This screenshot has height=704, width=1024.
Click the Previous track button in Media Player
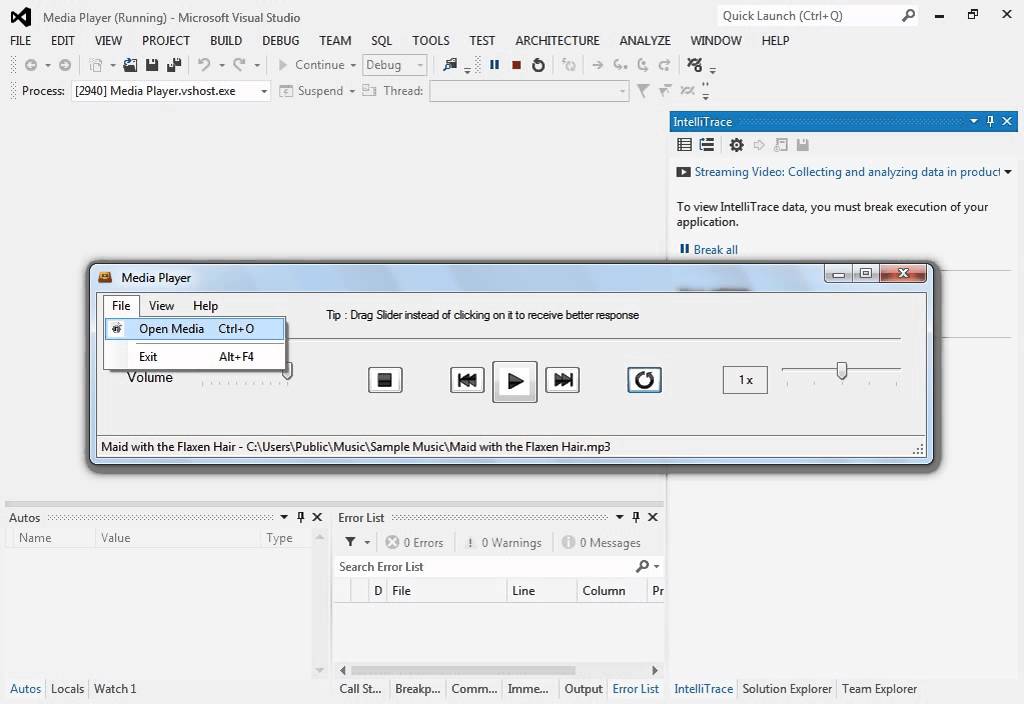click(x=467, y=380)
